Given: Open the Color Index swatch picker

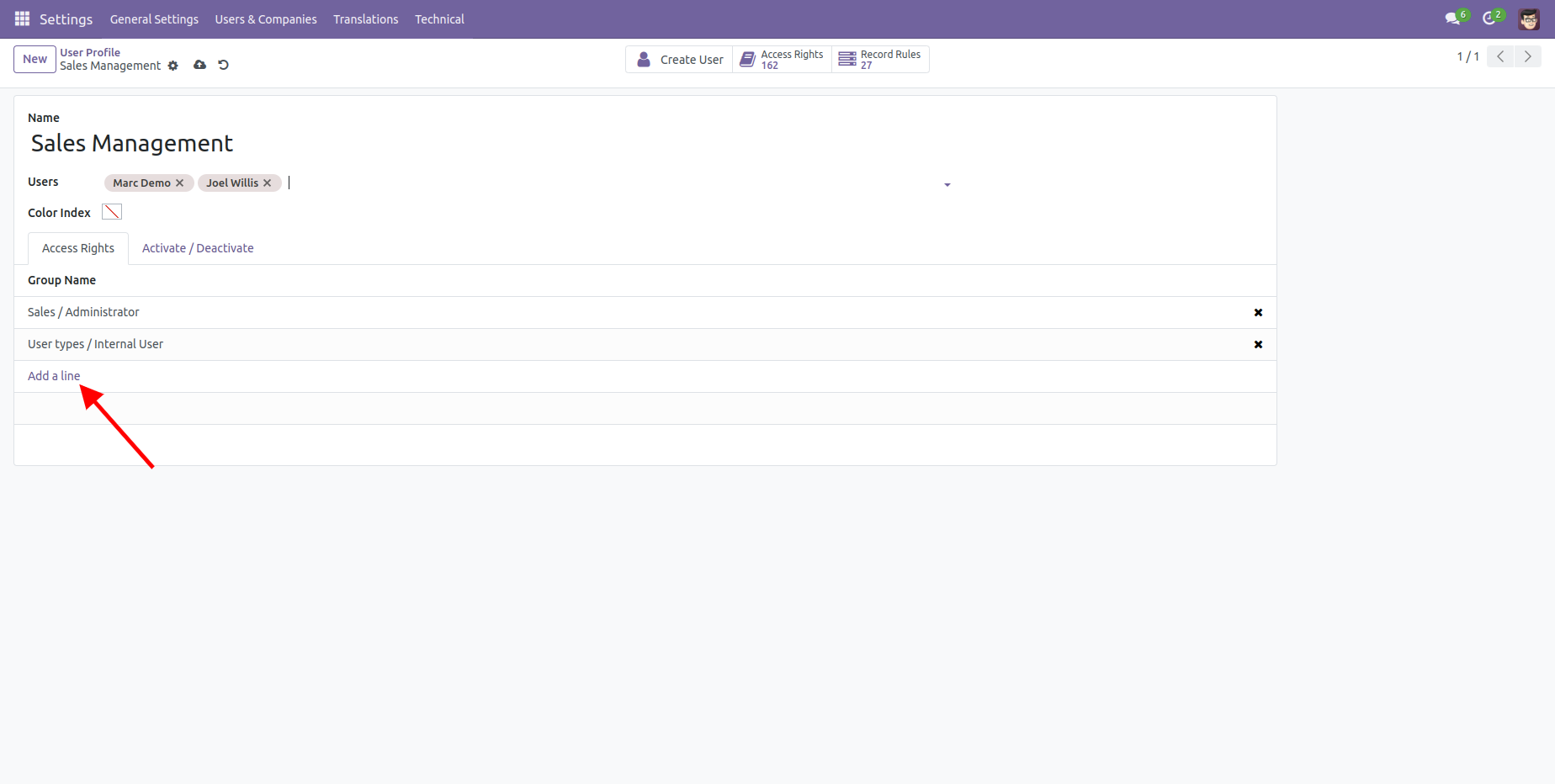Looking at the screenshot, I should (112, 212).
